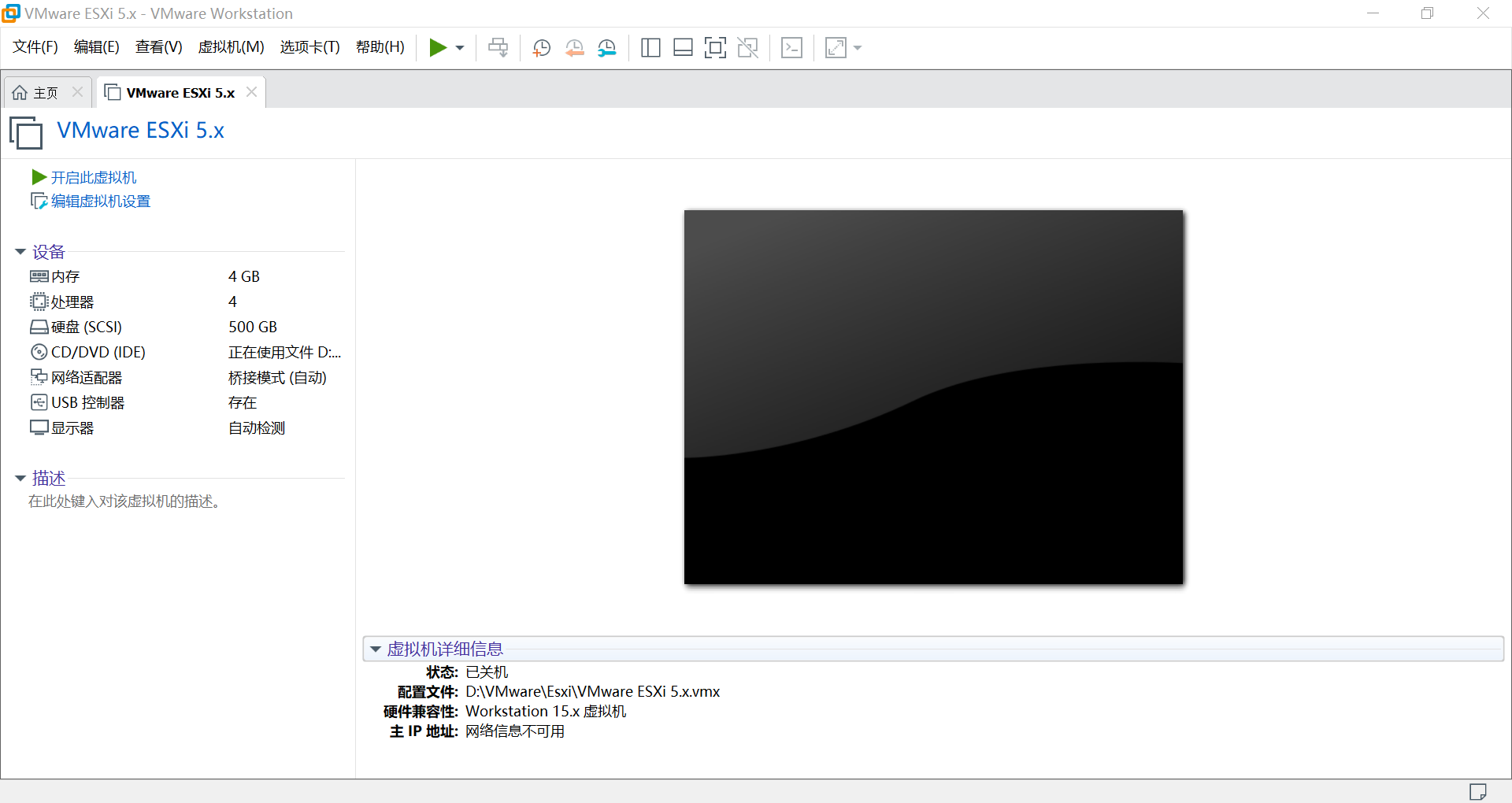
Task: Open the snapshot manager wrench icon
Action: (x=607, y=48)
